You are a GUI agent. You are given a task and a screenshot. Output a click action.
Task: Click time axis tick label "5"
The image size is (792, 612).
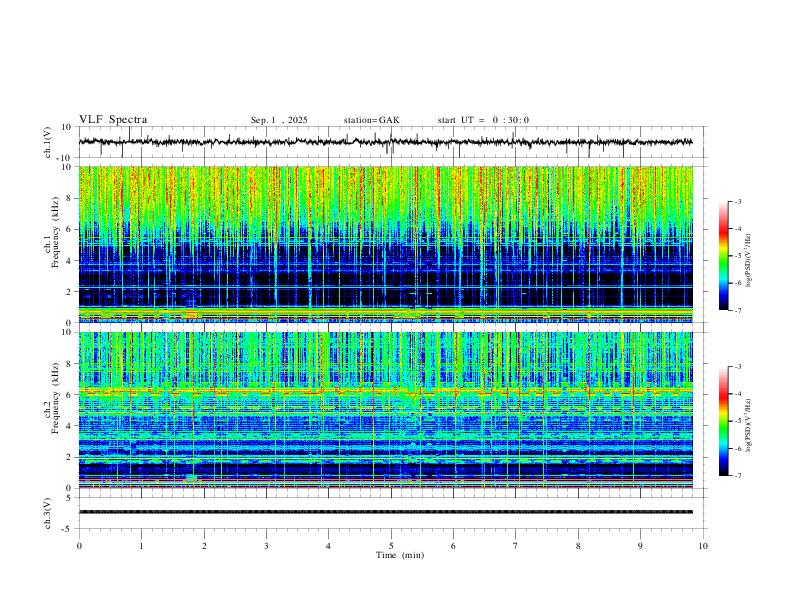coord(391,546)
